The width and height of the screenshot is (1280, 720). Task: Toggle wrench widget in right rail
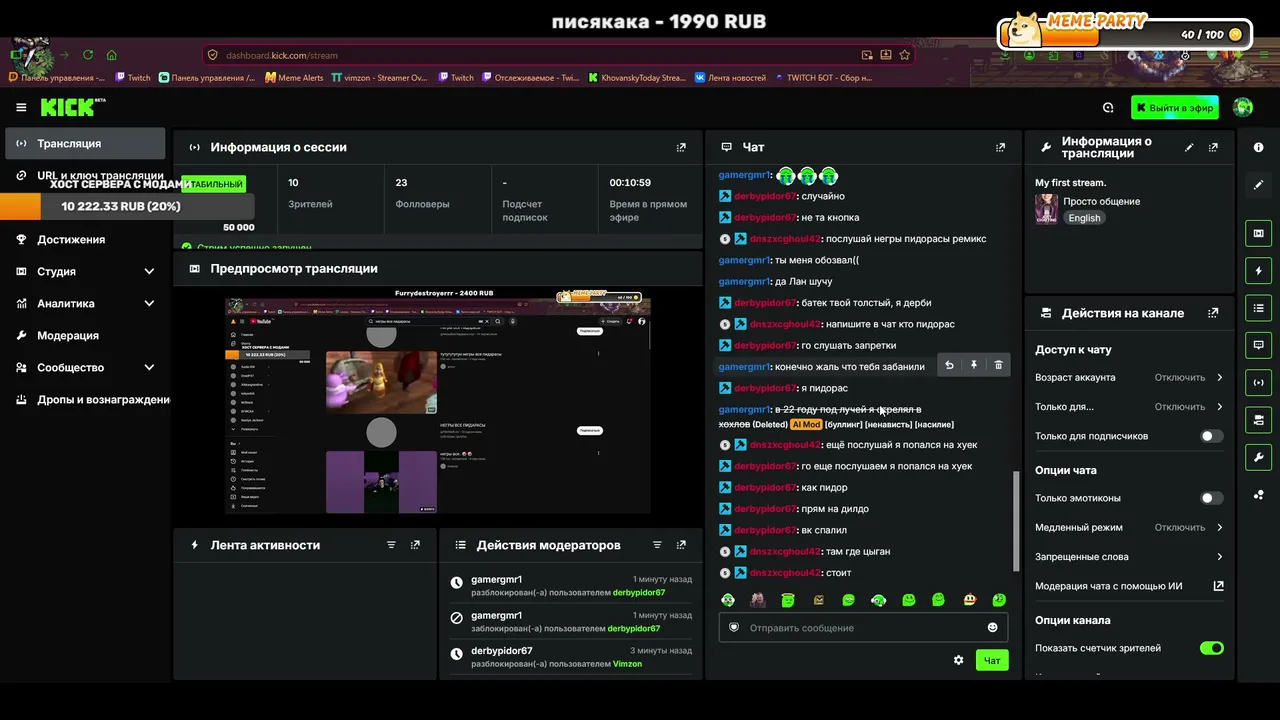coord(1258,457)
